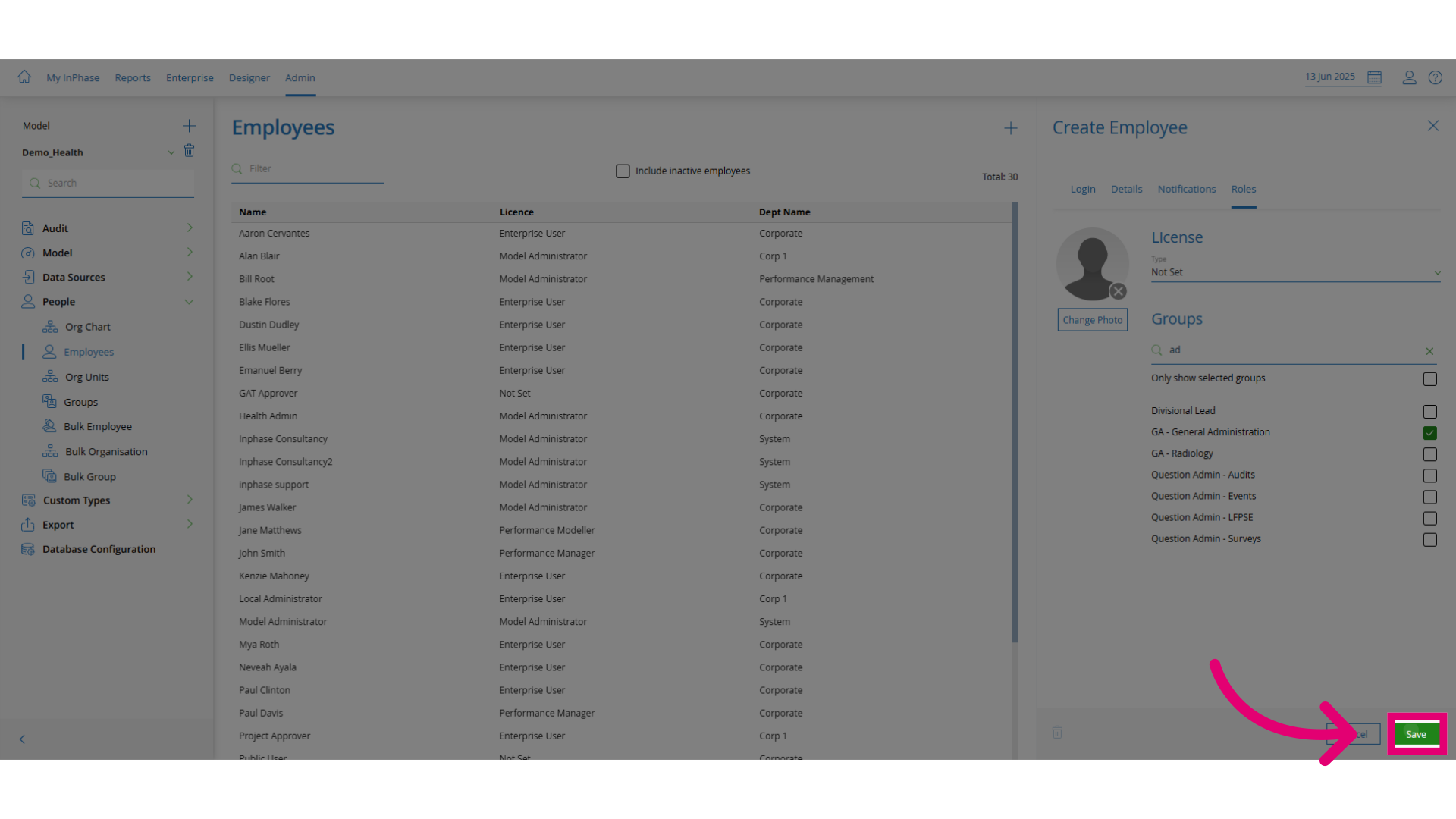Expand the Custom Types section

click(x=190, y=499)
